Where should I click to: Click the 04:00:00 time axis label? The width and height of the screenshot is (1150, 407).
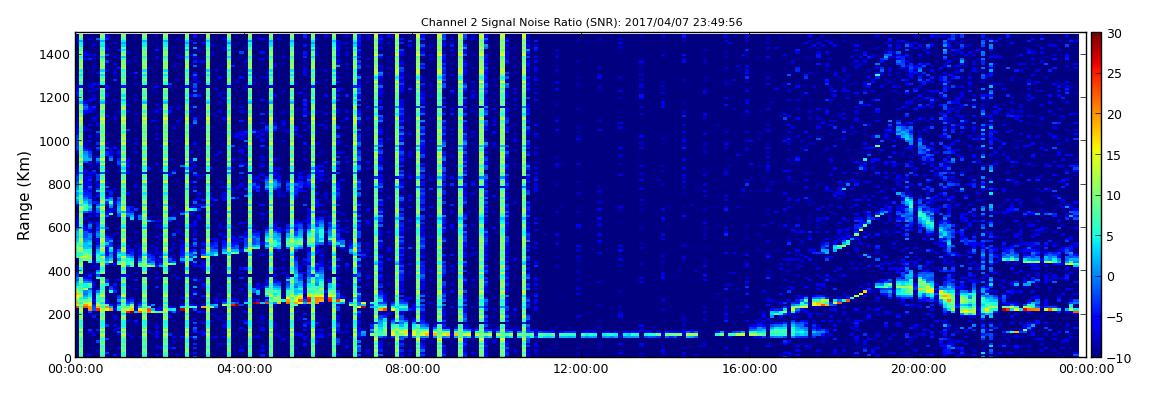point(243,370)
